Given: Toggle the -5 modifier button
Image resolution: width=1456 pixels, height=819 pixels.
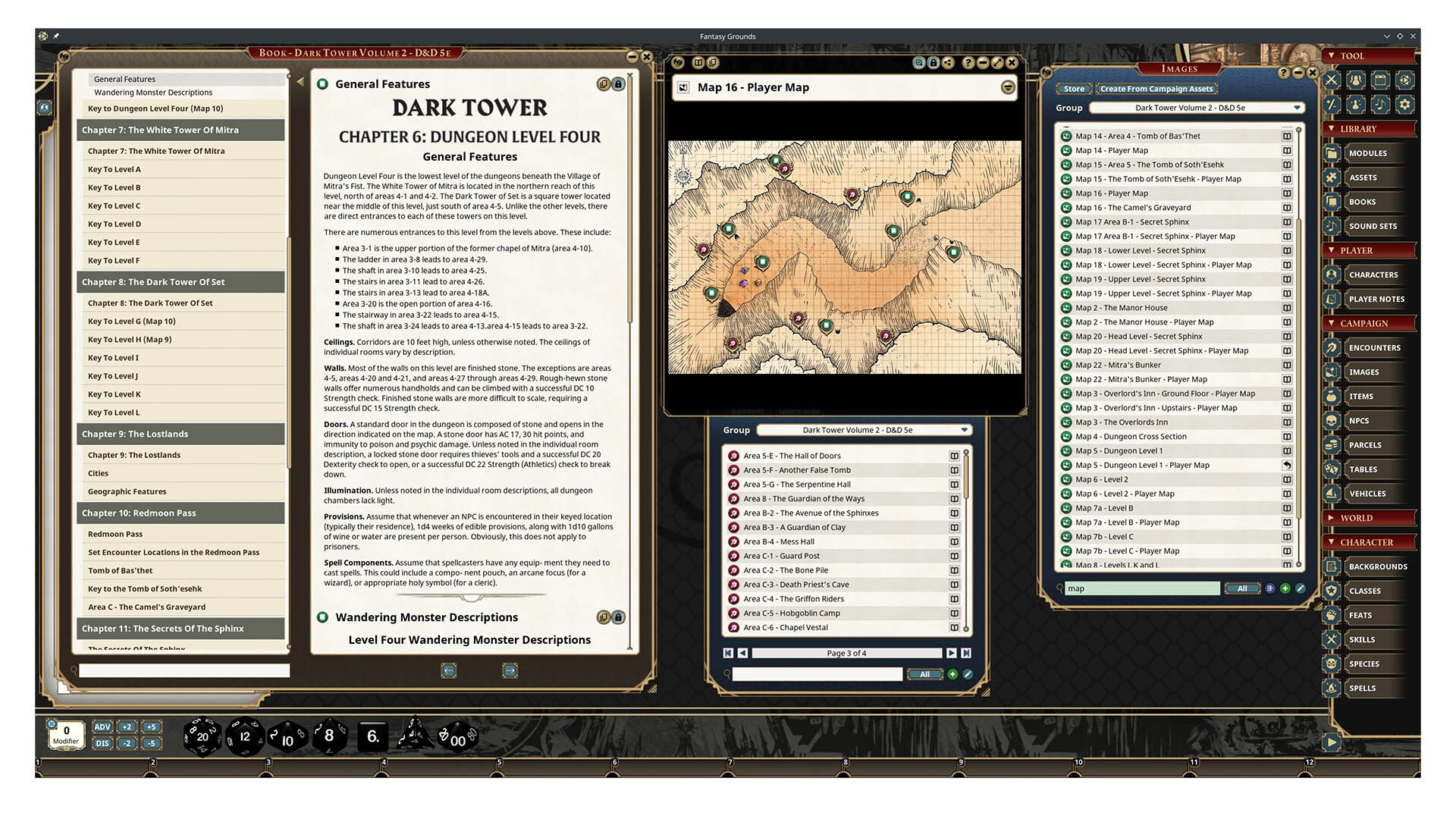Looking at the screenshot, I should click(151, 743).
